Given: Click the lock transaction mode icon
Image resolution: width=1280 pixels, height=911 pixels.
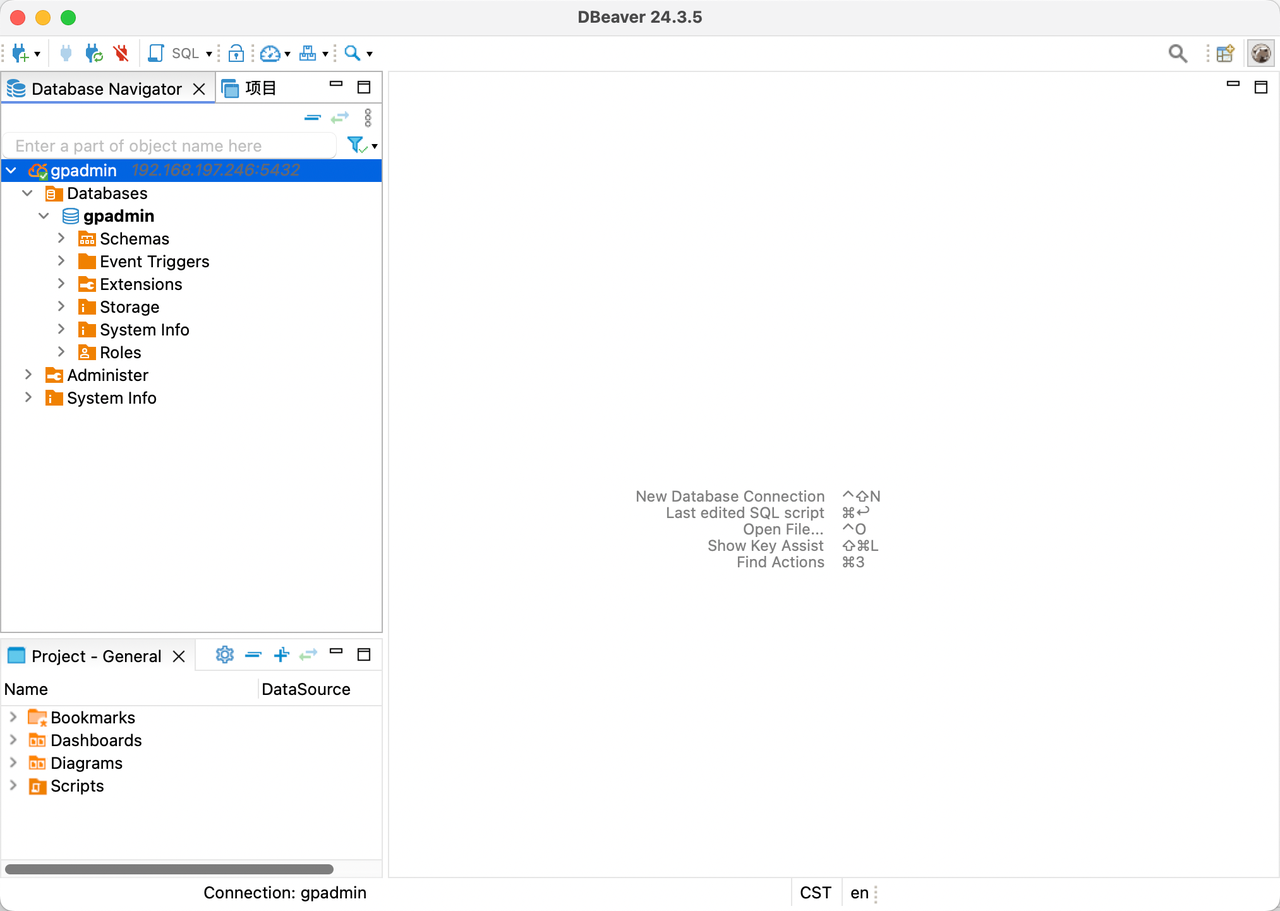Looking at the screenshot, I should pyautogui.click(x=236, y=53).
